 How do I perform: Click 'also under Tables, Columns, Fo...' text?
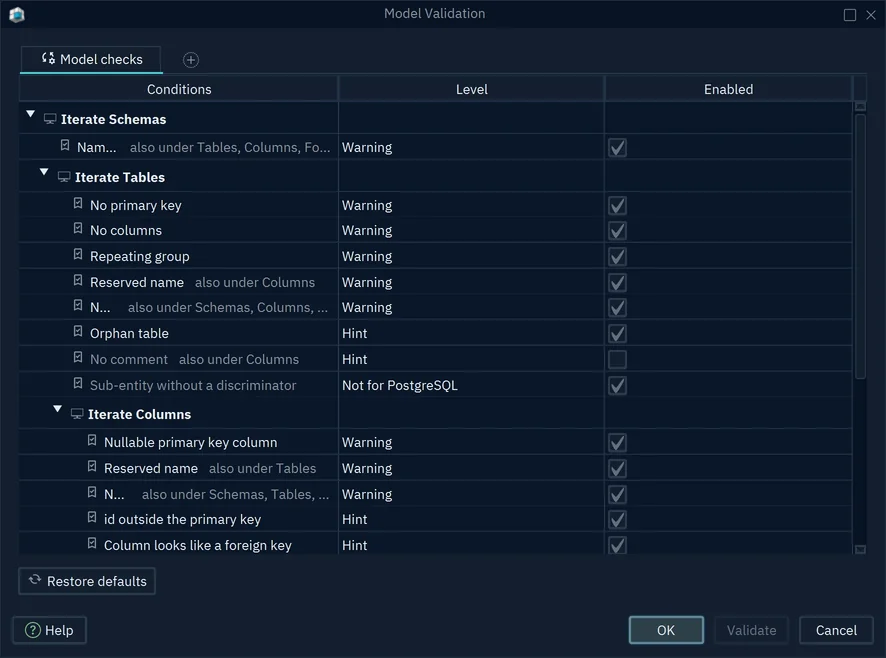[230, 148]
